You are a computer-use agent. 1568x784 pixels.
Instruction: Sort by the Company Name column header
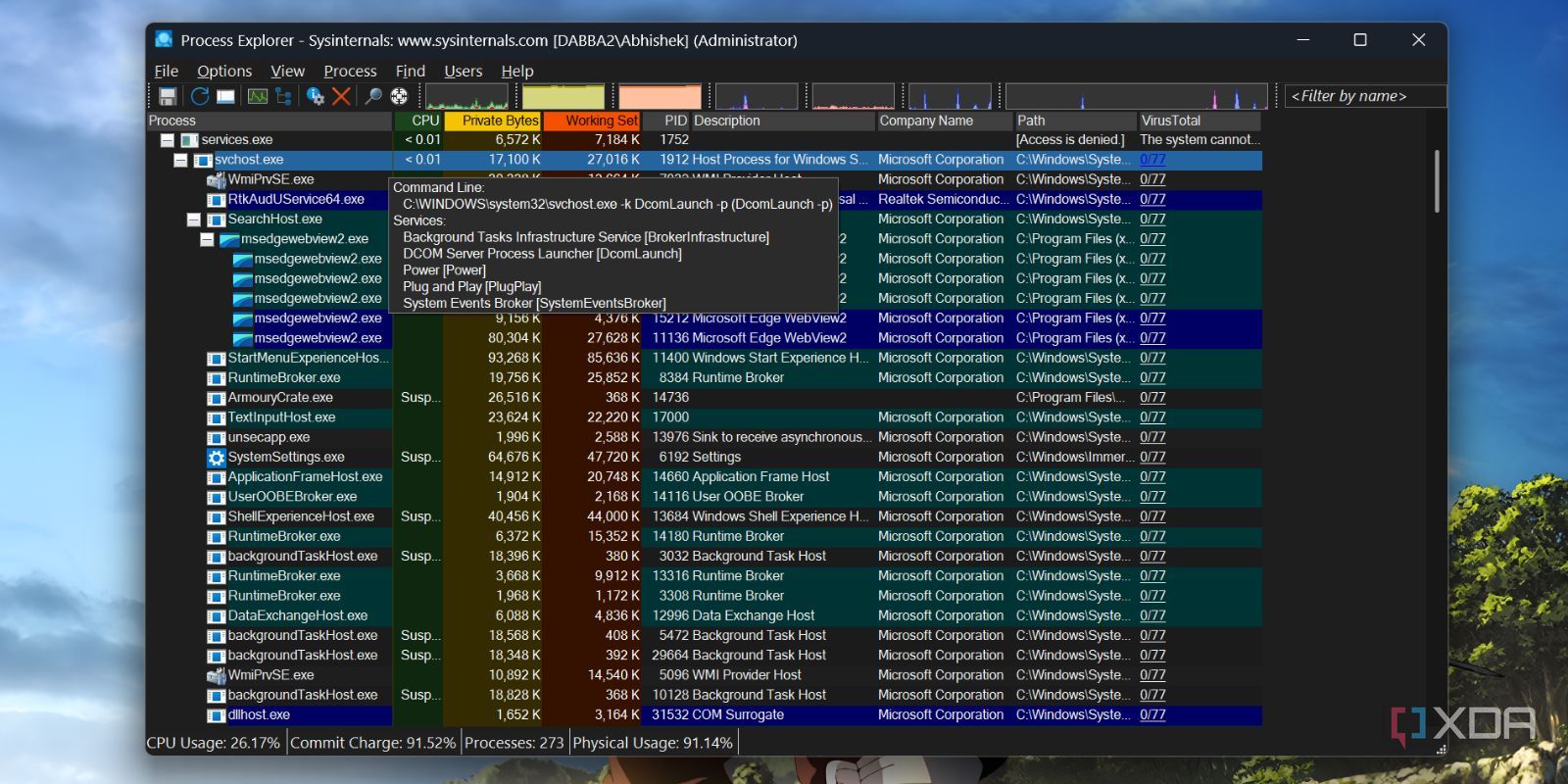945,121
